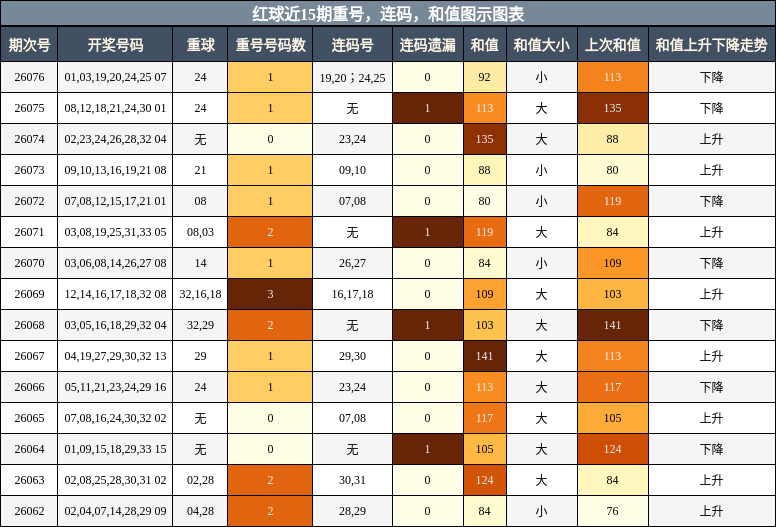Click the 重号号码数 column header
Screen dimensions: 776x527
(x=270, y=45)
